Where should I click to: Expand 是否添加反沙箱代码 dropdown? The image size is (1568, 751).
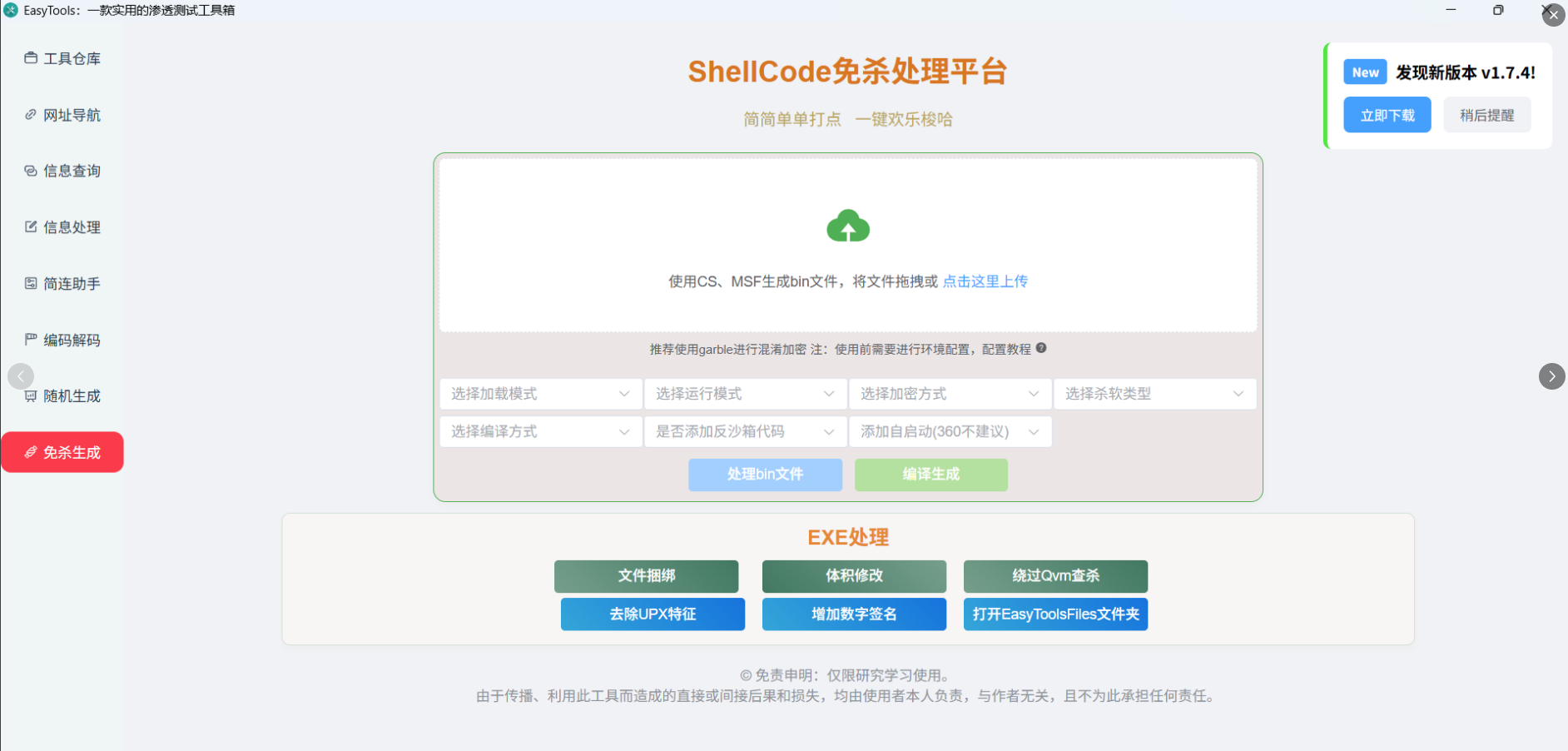pos(746,431)
